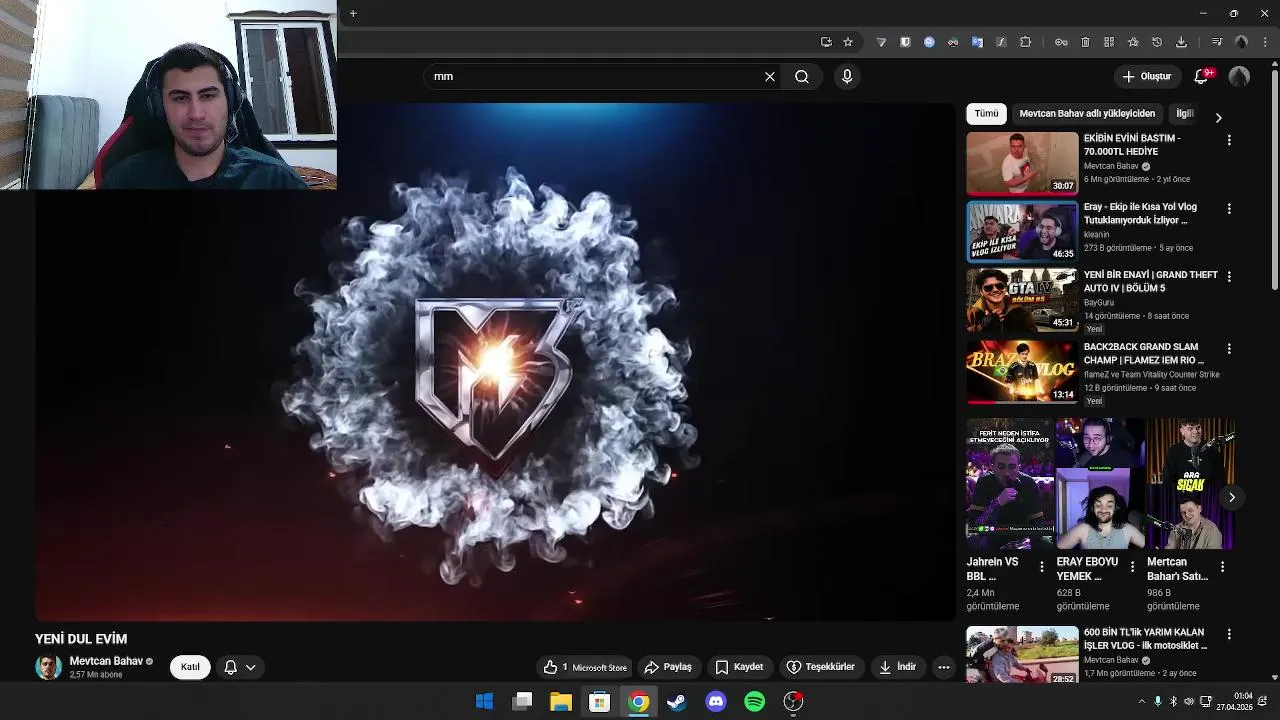Screen dimensions: 1280x720
Task: Open Chrome history clock icon
Action: pos(1157,42)
